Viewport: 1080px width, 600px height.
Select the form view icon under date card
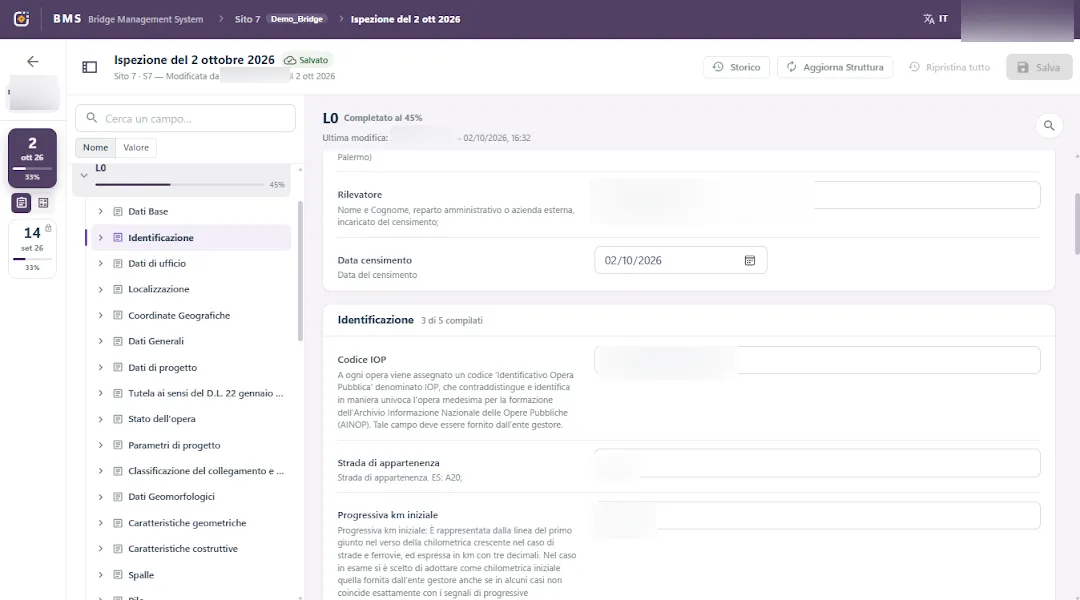pos(21,203)
